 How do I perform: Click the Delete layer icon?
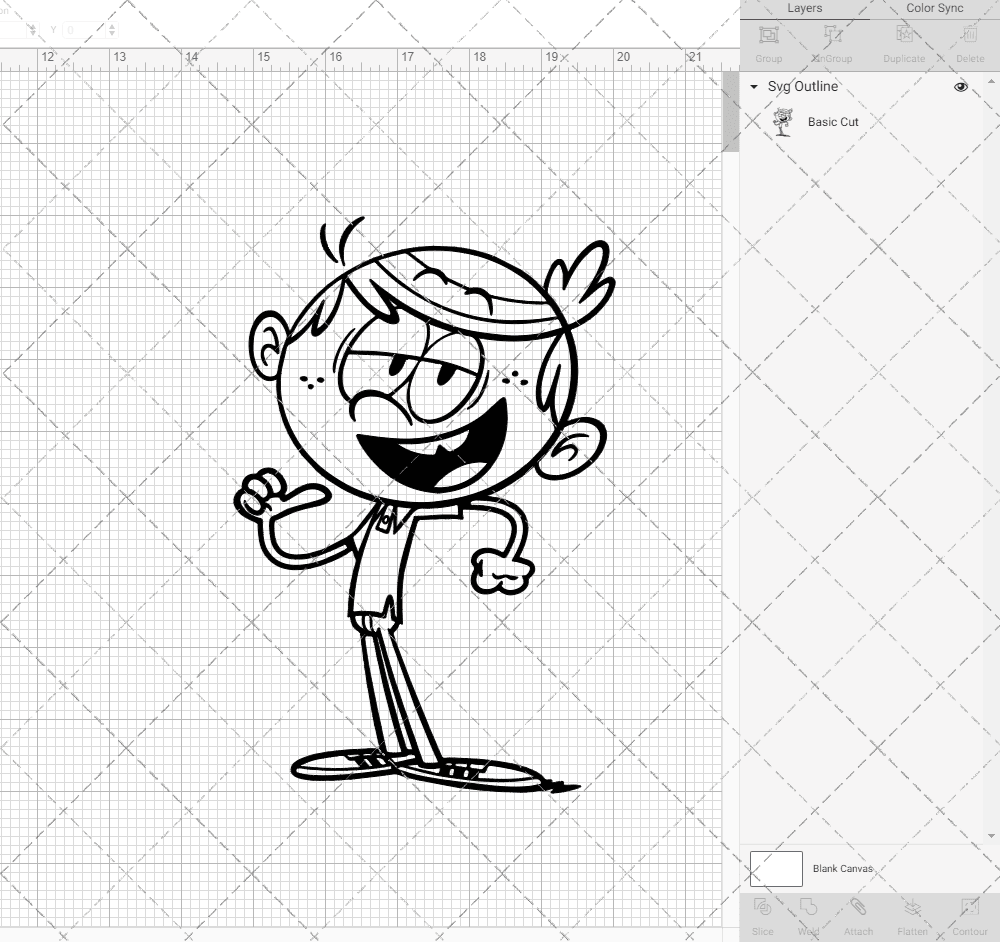point(969,40)
